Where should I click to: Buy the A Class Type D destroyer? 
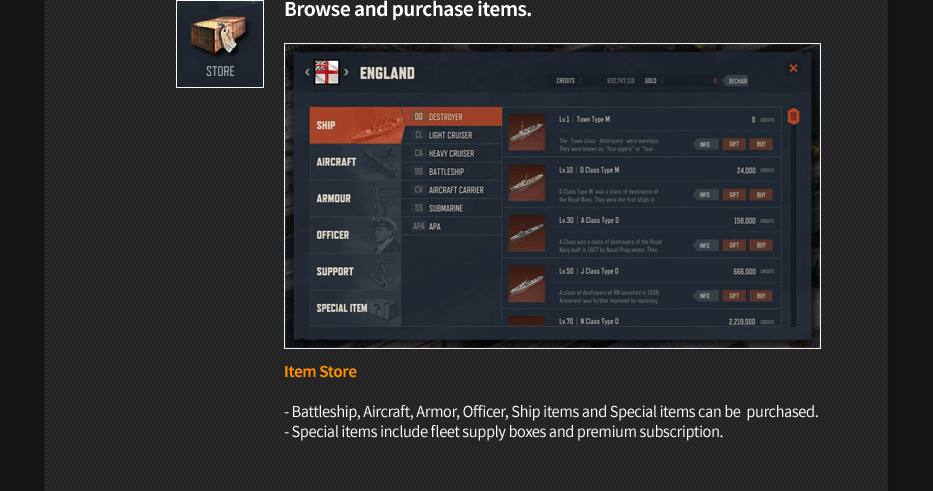(762, 245)
